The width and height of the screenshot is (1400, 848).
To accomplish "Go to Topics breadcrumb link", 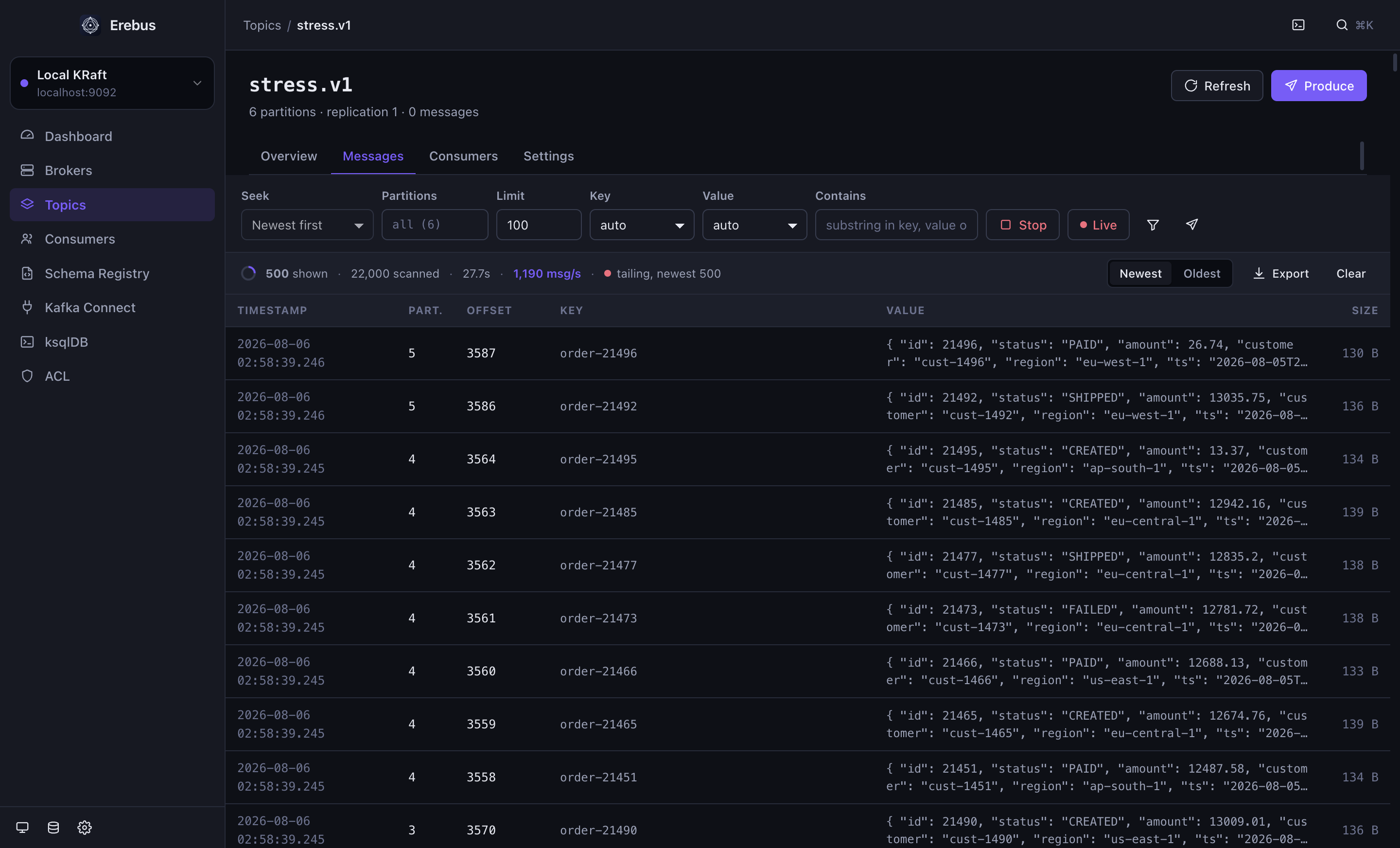I will tap(262, 25).
